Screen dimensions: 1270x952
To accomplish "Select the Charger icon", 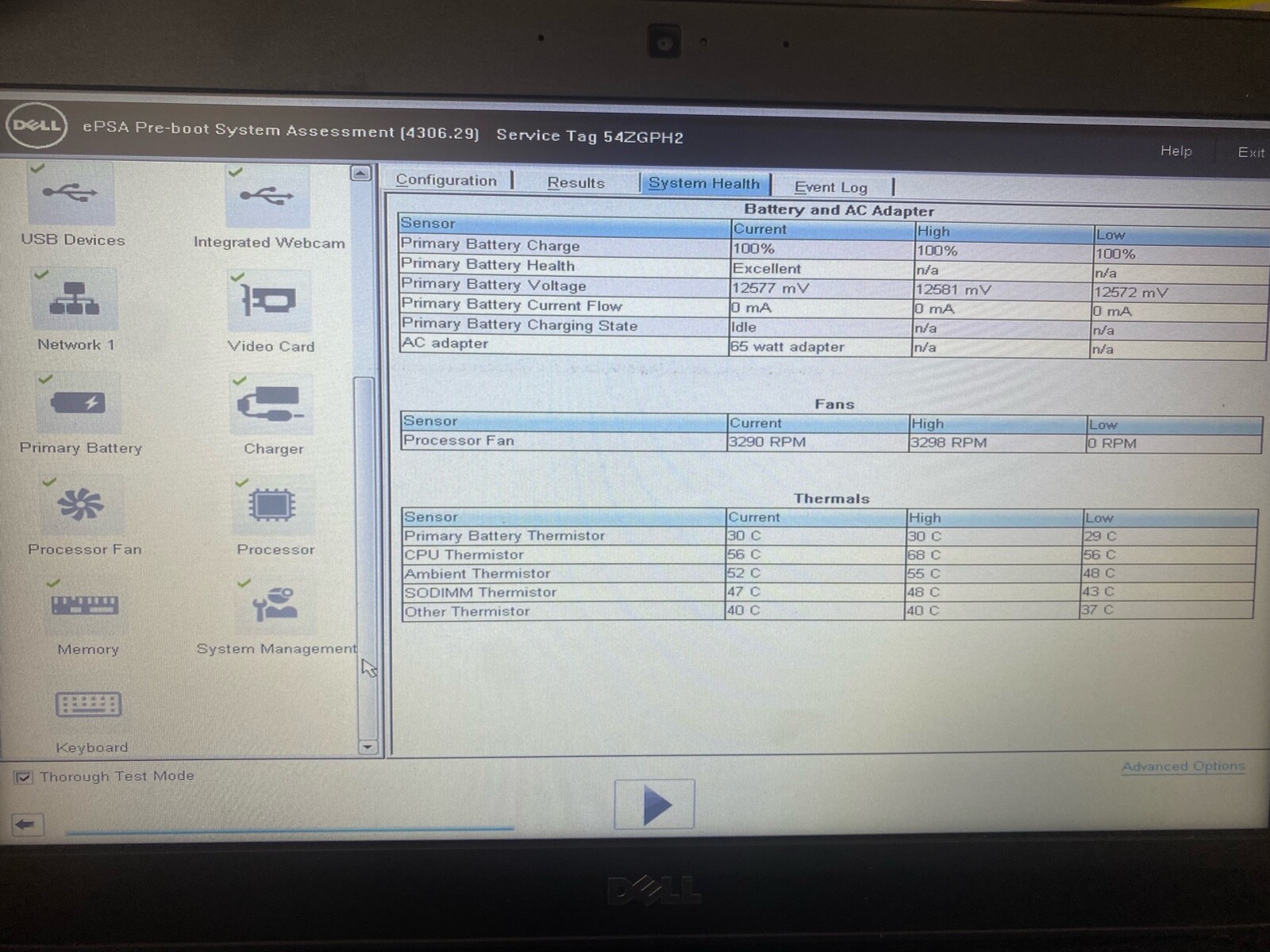I will (272, 405).
